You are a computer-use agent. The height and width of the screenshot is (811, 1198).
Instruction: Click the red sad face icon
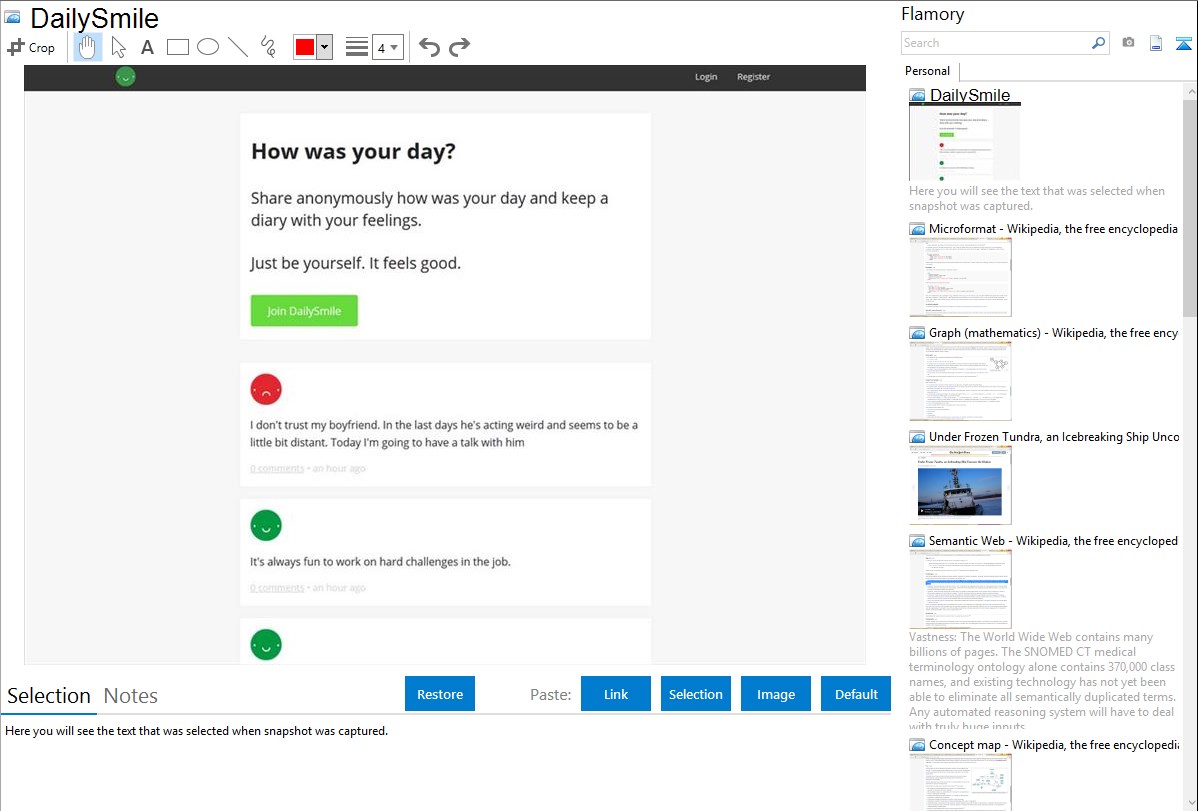tap(266, 390)
